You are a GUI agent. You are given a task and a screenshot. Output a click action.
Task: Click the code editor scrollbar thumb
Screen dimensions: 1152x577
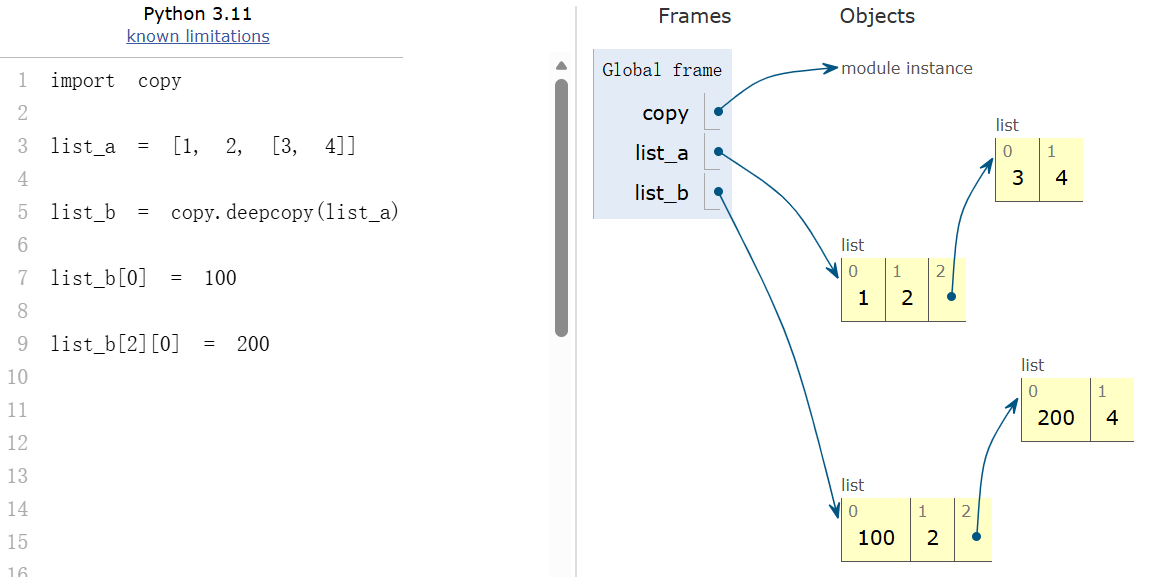(x=561, y=207)
